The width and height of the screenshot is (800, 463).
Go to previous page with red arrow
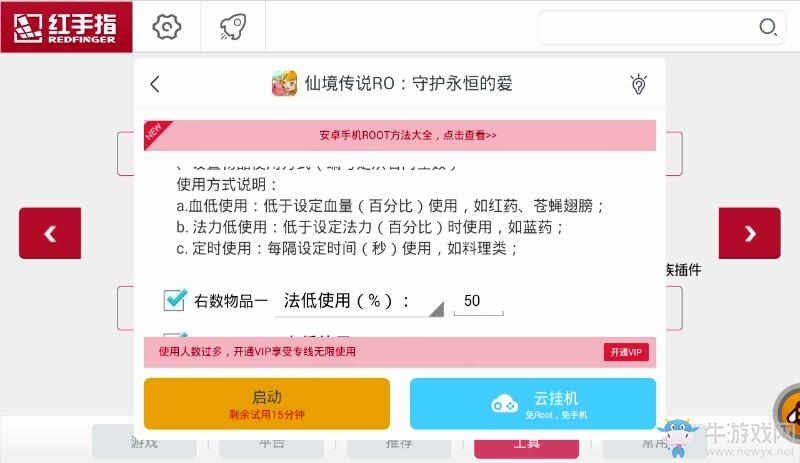coord(50,233)
